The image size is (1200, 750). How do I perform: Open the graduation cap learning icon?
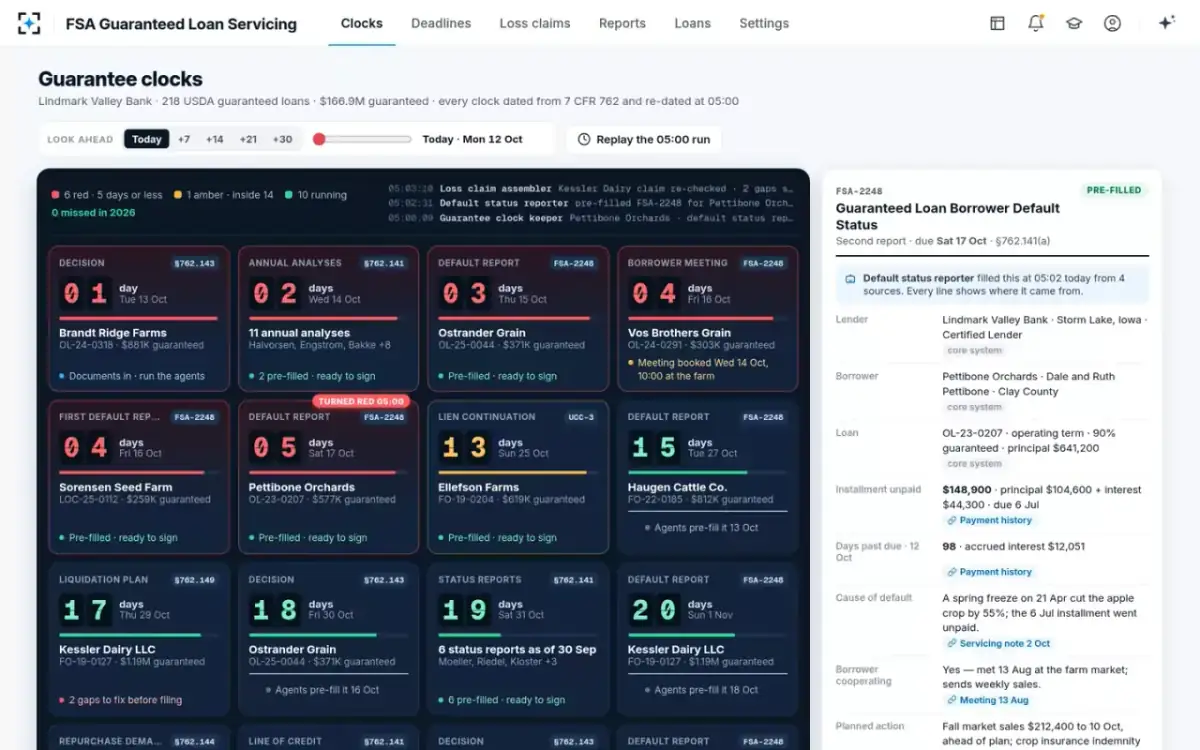tap(1074, 23)
